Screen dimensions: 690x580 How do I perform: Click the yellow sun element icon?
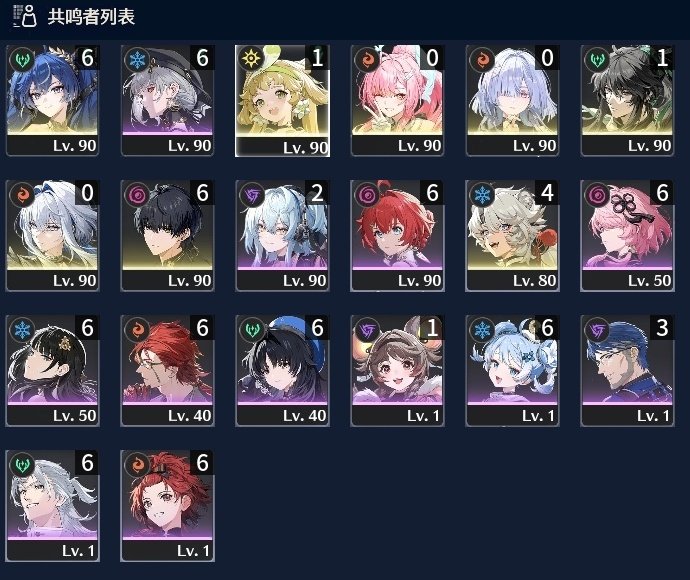coord(251,59)
